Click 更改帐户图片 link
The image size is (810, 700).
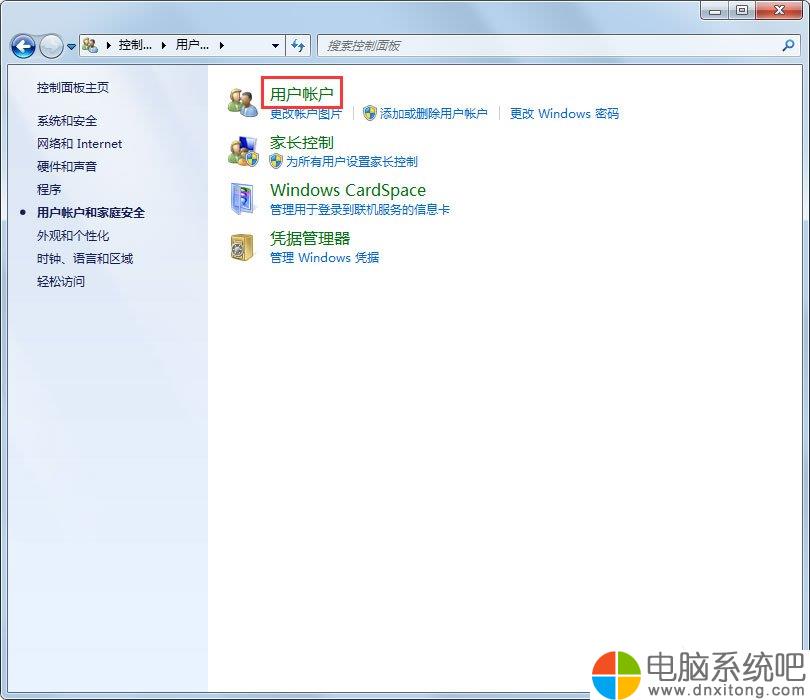pyautogui.click(x=306, y=114)
